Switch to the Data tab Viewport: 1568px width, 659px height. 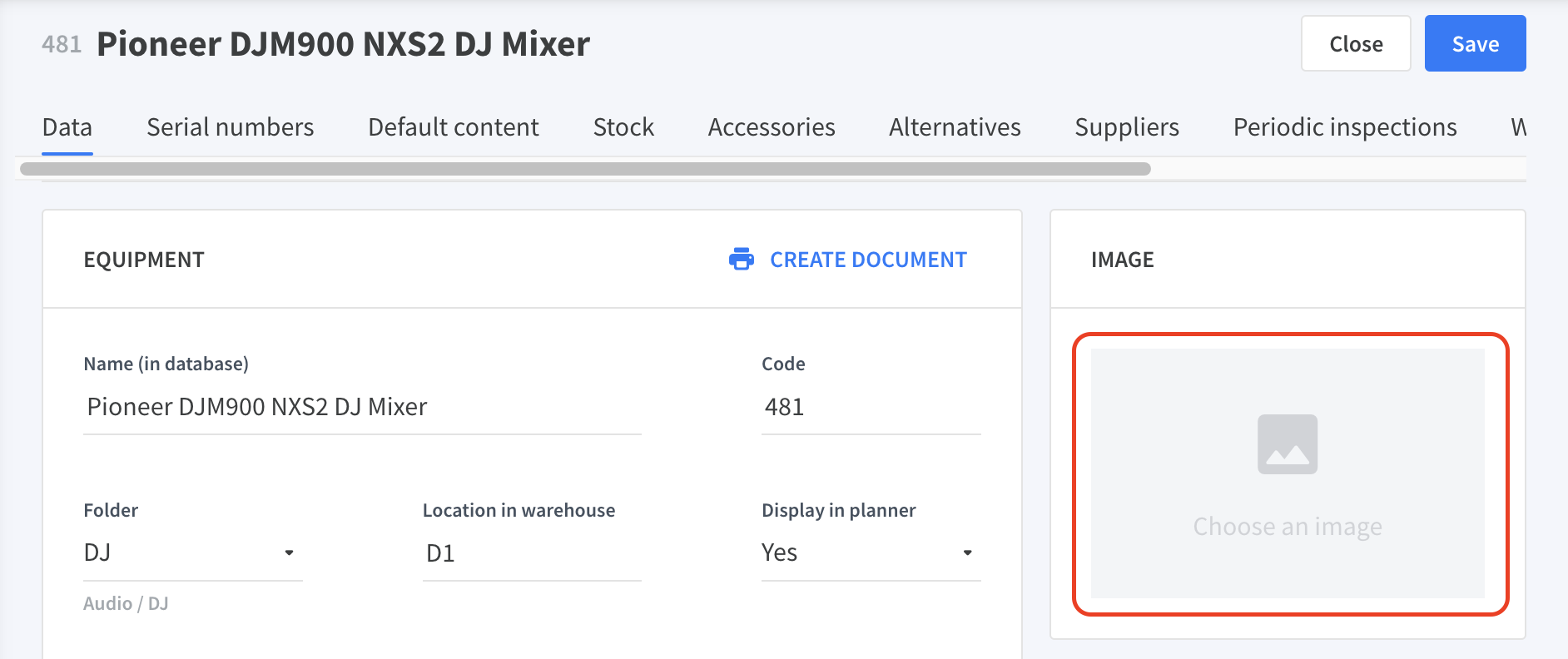coord(67,127)
